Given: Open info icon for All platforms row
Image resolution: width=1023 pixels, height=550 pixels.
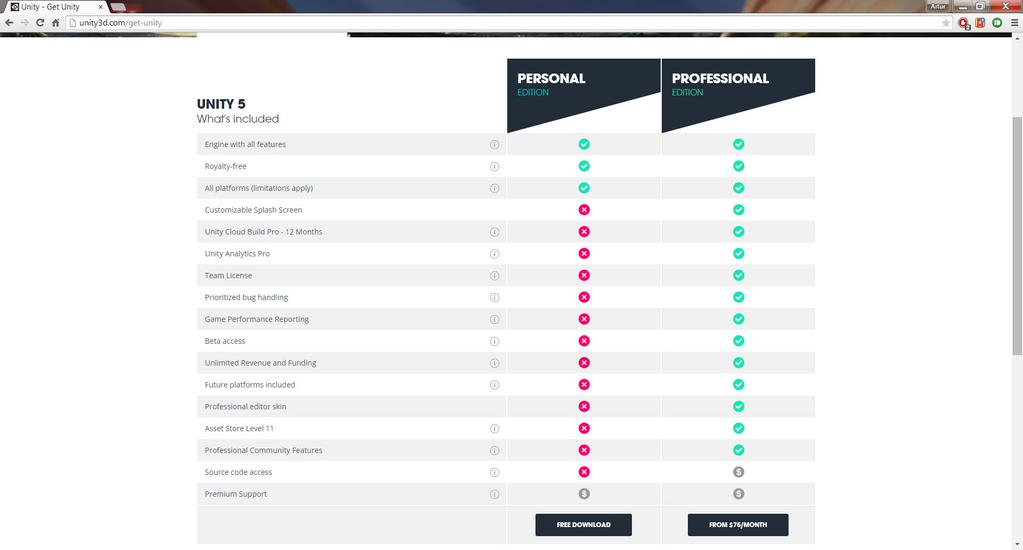Looking at the screenshot, I should tap(495, 189).
